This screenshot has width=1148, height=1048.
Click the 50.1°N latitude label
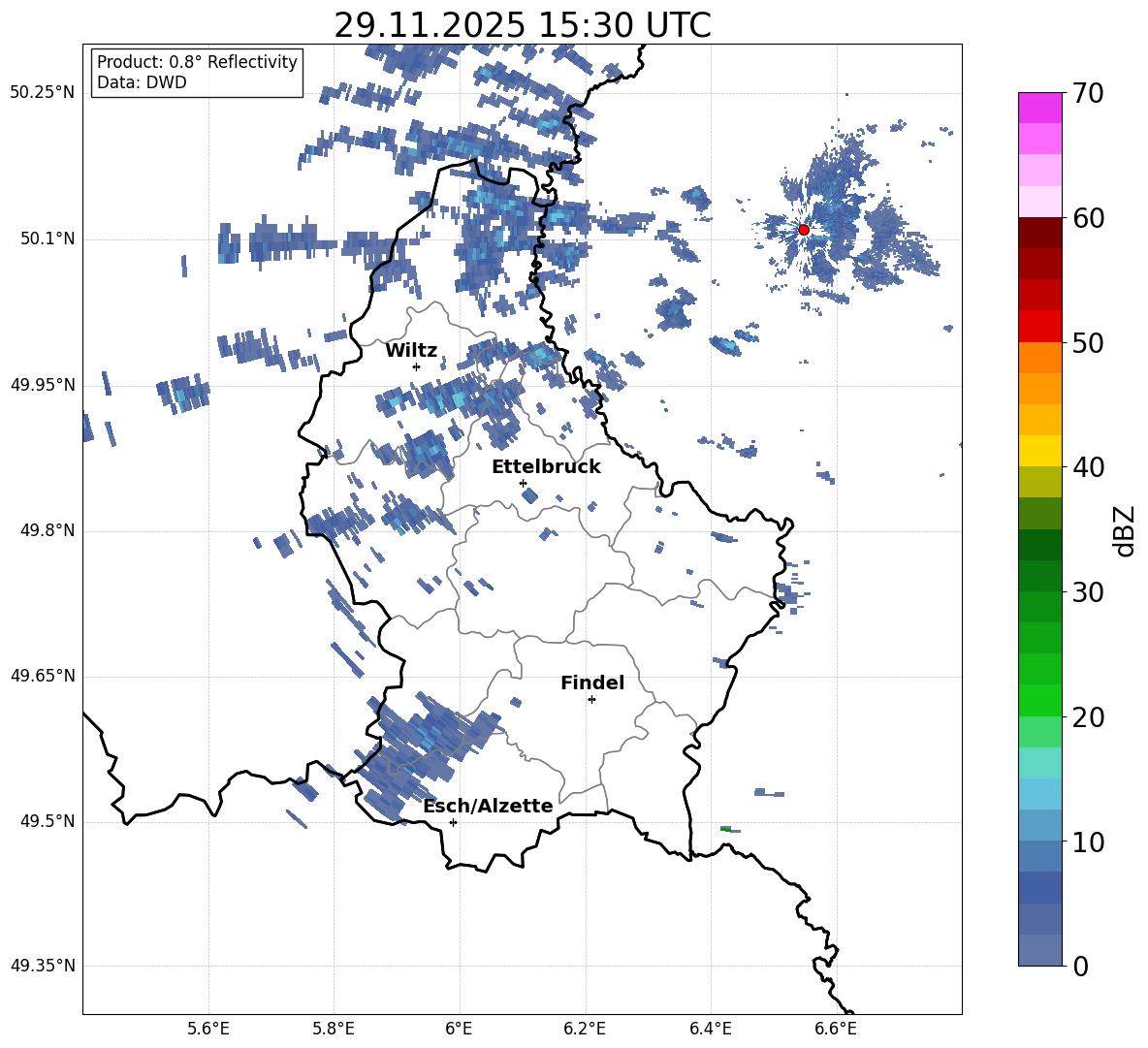(x=48, y=238)
